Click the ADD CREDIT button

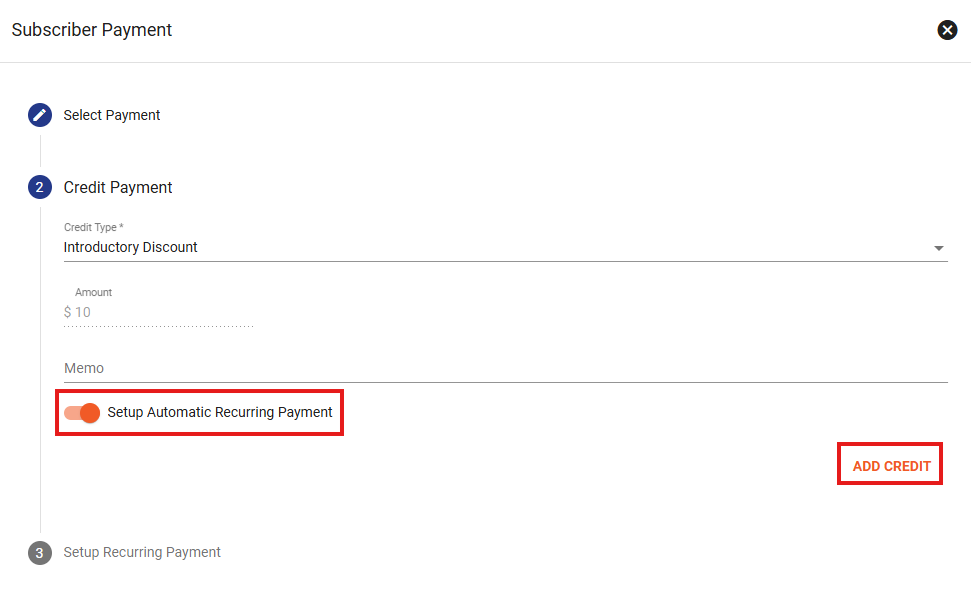click(x=891, y=466)
